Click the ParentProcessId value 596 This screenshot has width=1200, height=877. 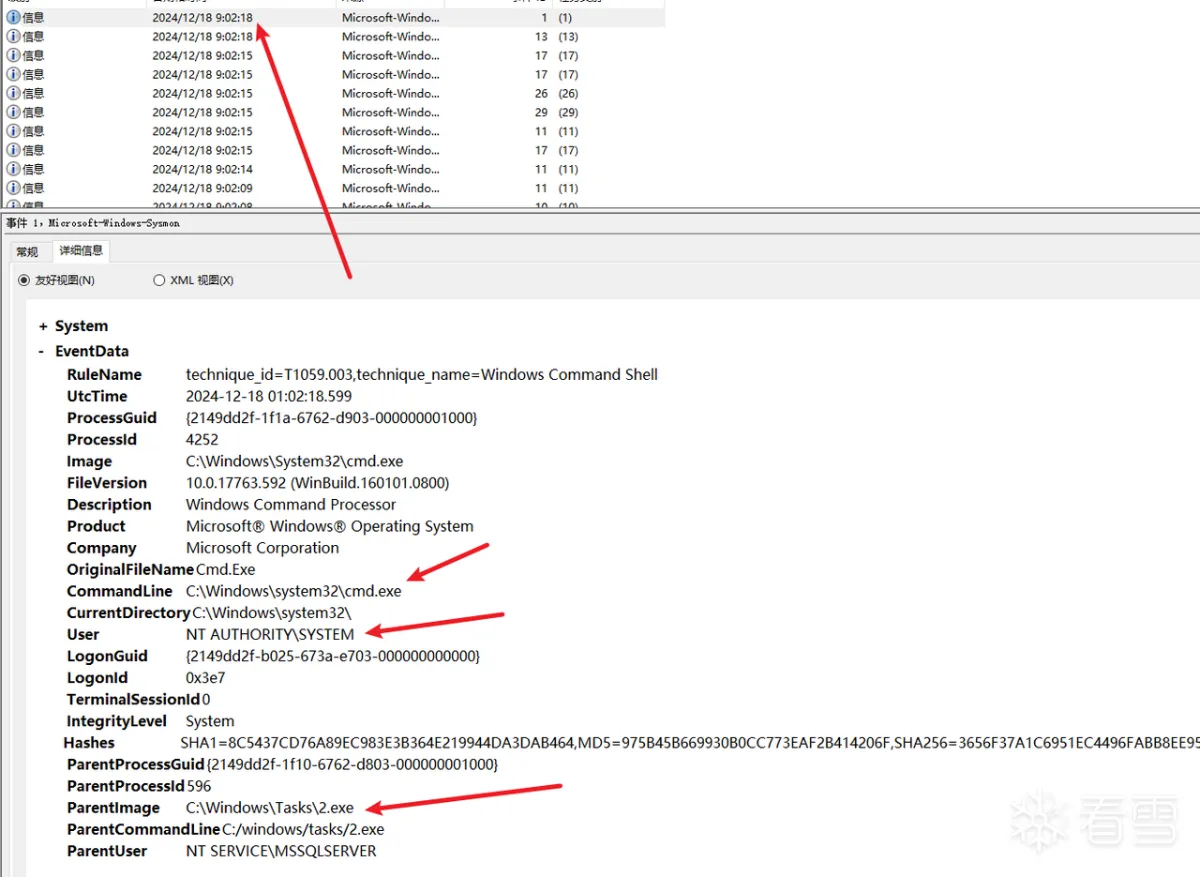tap(199, 786)
